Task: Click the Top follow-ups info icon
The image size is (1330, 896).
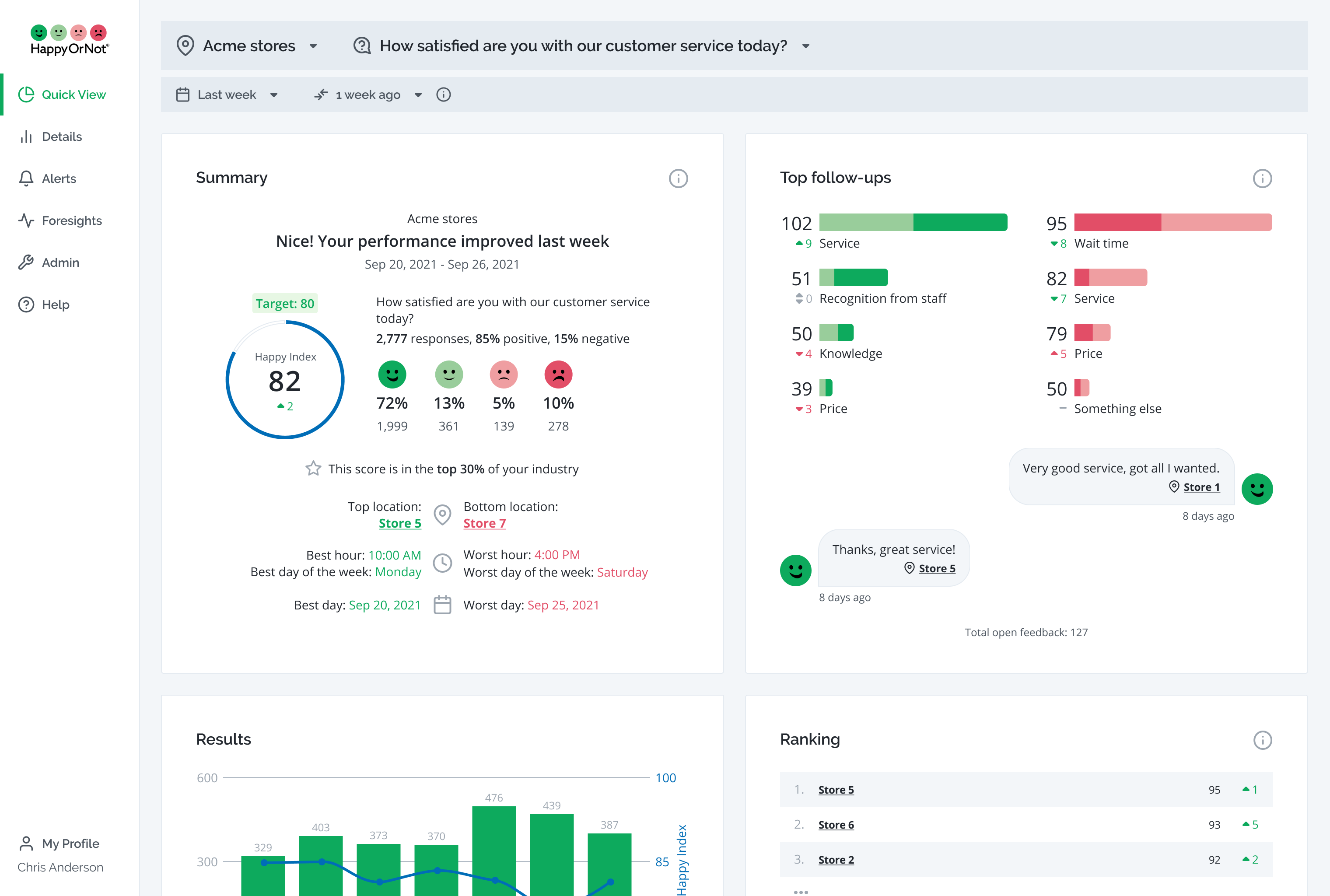Action: [x=1262, y=178]
